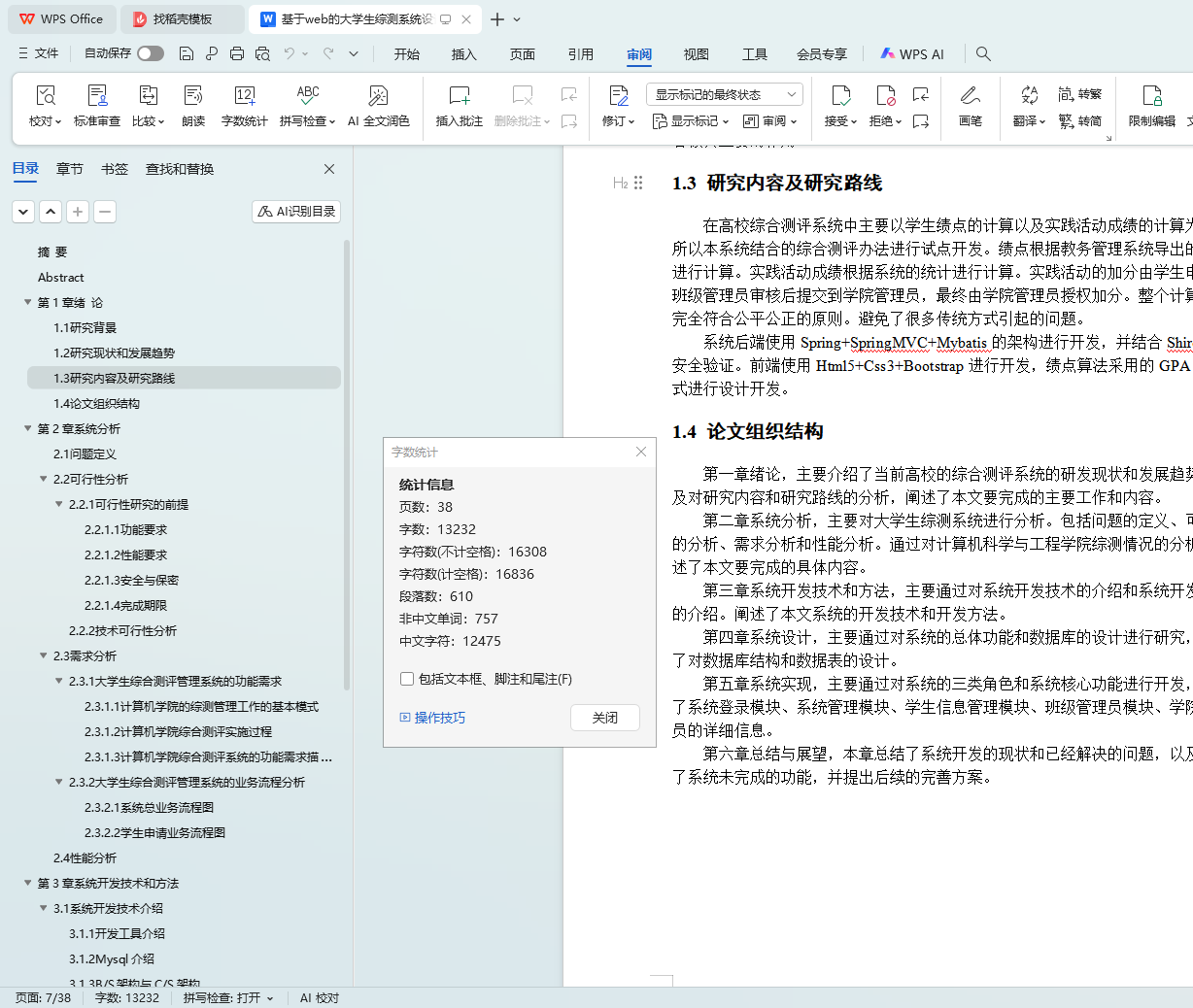This screenshot has height=1008, width=1193.
Task: Click the 关闭 button in word count dialog
Action: point(604,718)
